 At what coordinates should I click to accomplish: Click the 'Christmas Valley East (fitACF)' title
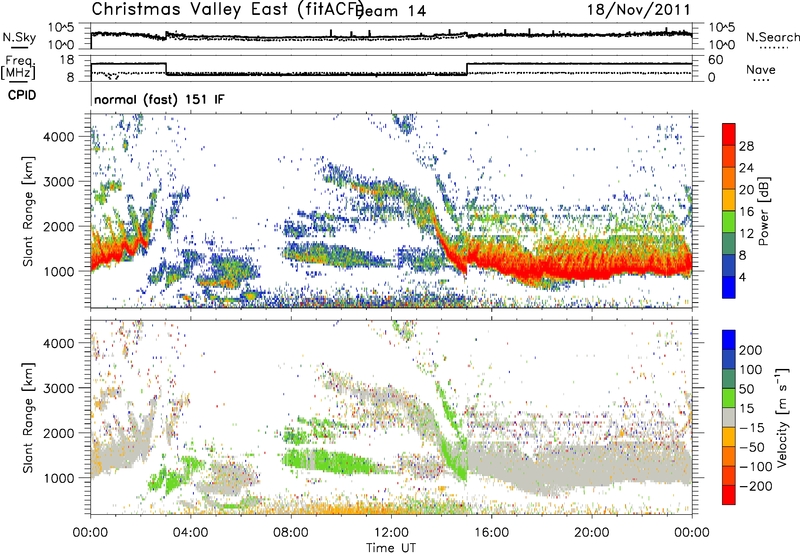coord(228,9)
